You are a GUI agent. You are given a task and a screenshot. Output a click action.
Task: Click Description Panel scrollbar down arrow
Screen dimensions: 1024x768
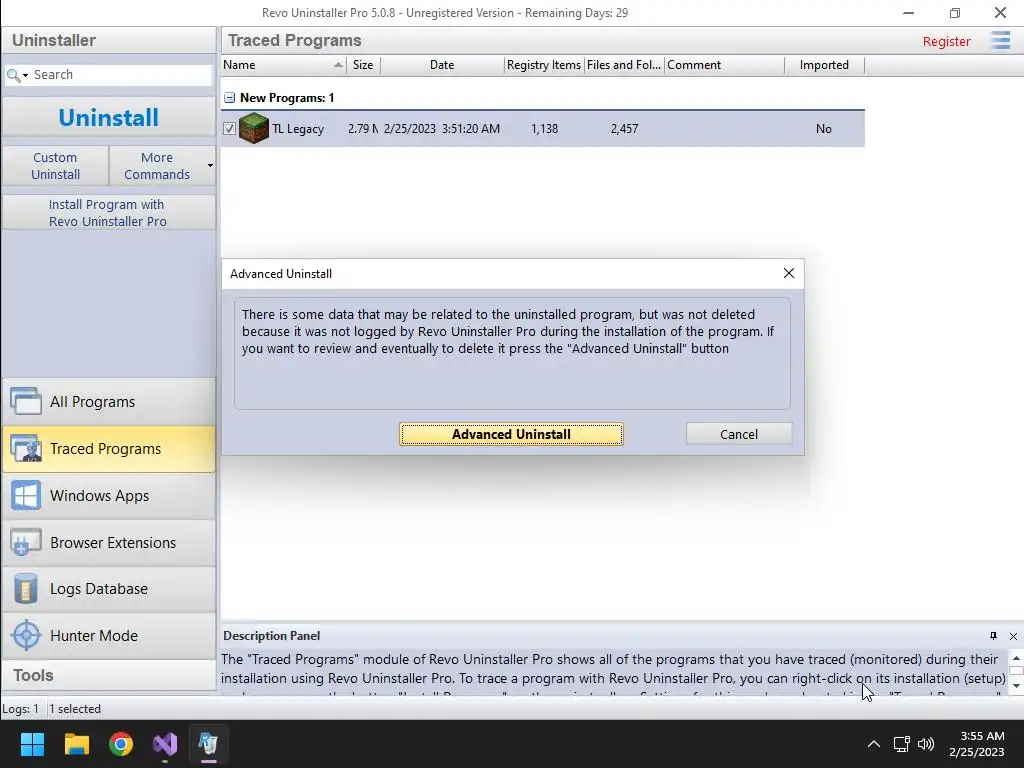(1016, 686)
